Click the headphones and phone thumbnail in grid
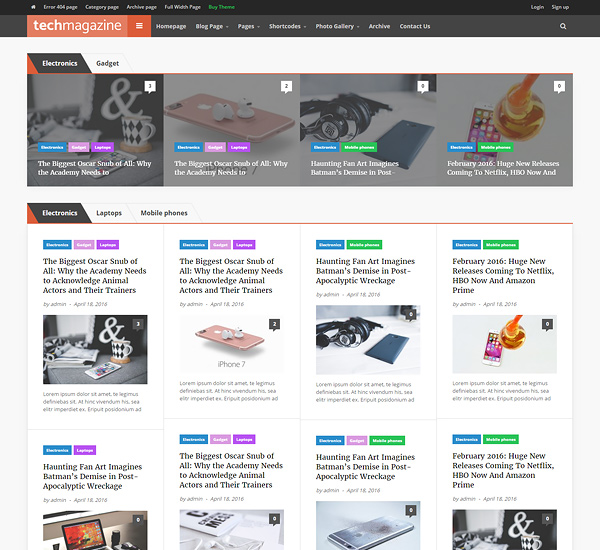The image size is (600, 550). (x=368, y=339)
